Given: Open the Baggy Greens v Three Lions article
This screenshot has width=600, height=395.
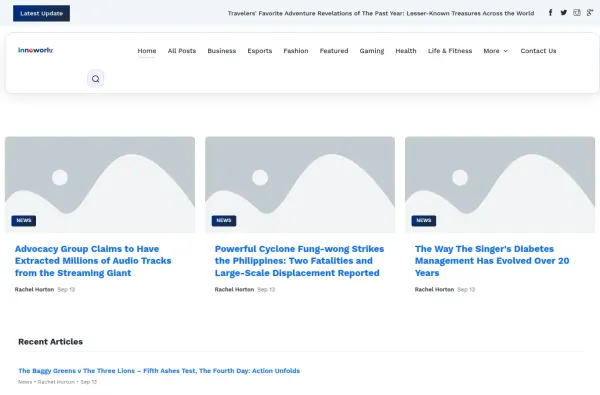Looking at the screenshot, I should coord(159,371).
